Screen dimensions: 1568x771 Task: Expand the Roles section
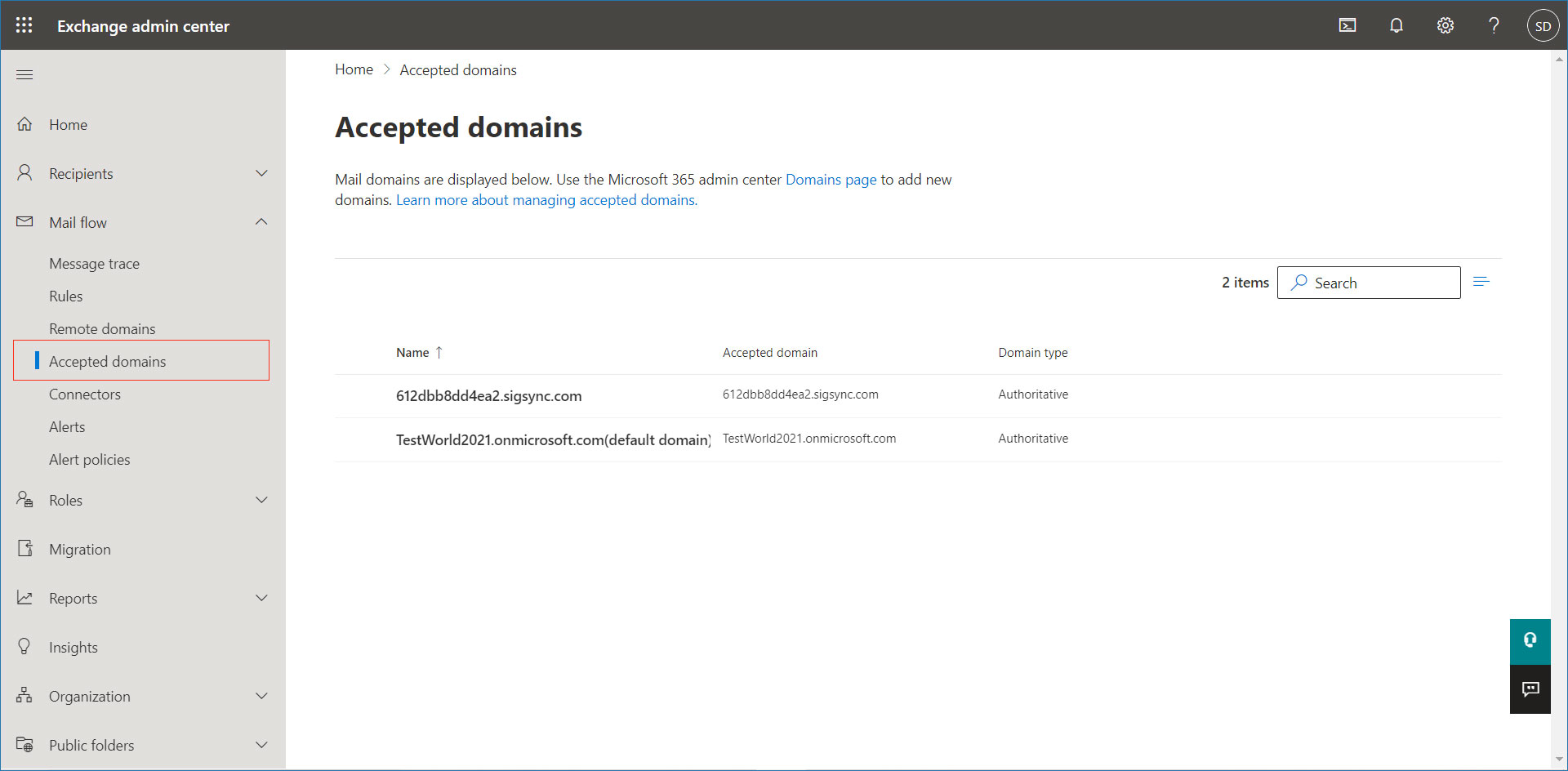(261, 500)
